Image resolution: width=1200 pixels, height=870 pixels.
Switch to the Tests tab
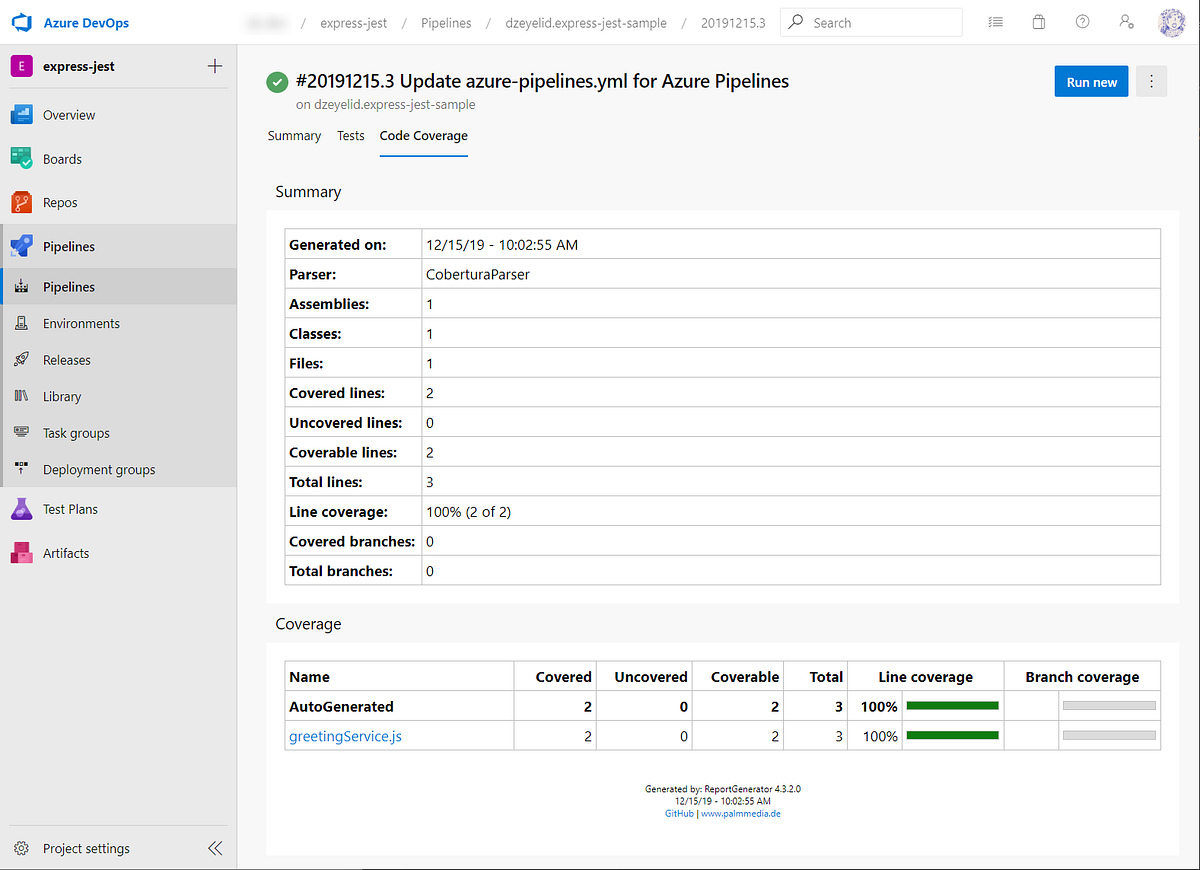point(350,136)
